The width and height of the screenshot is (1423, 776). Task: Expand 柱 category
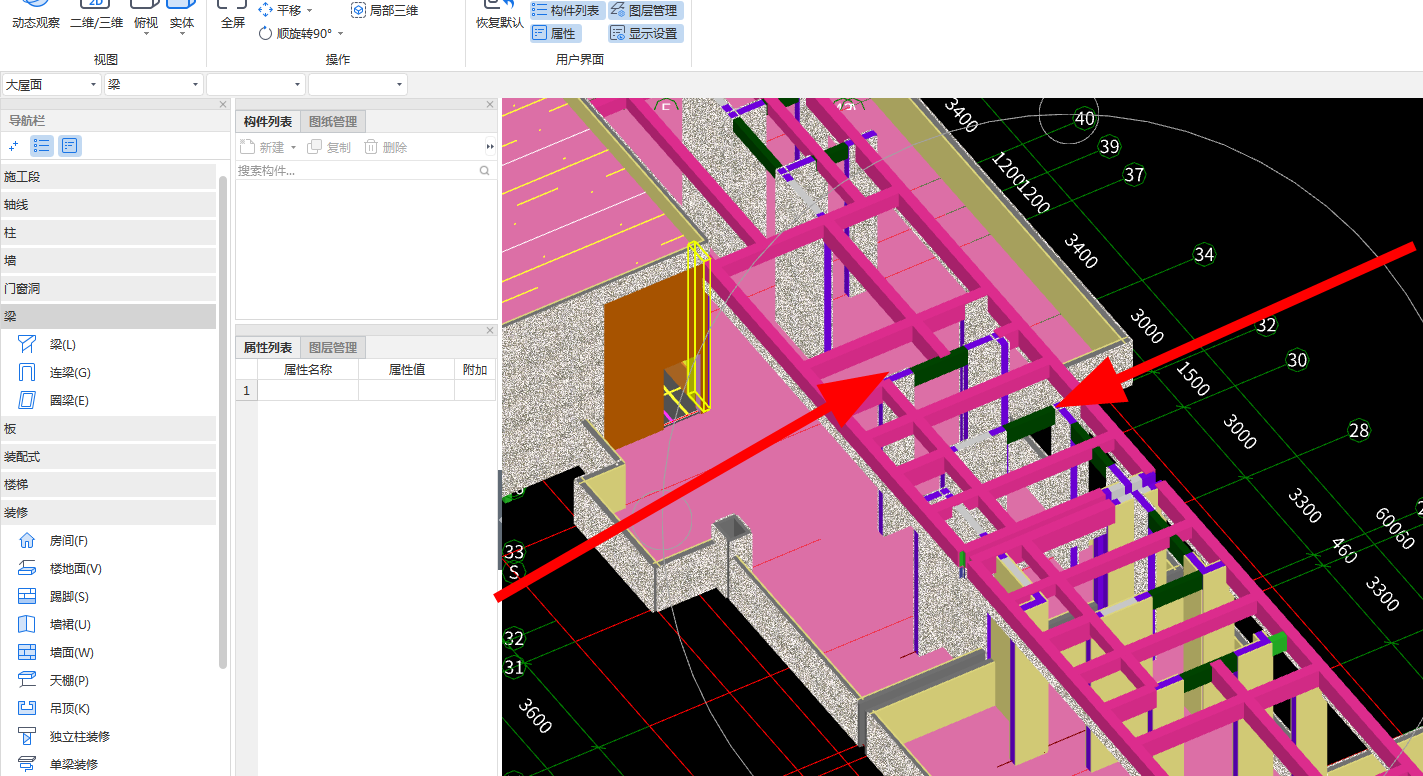pos(108,233)
